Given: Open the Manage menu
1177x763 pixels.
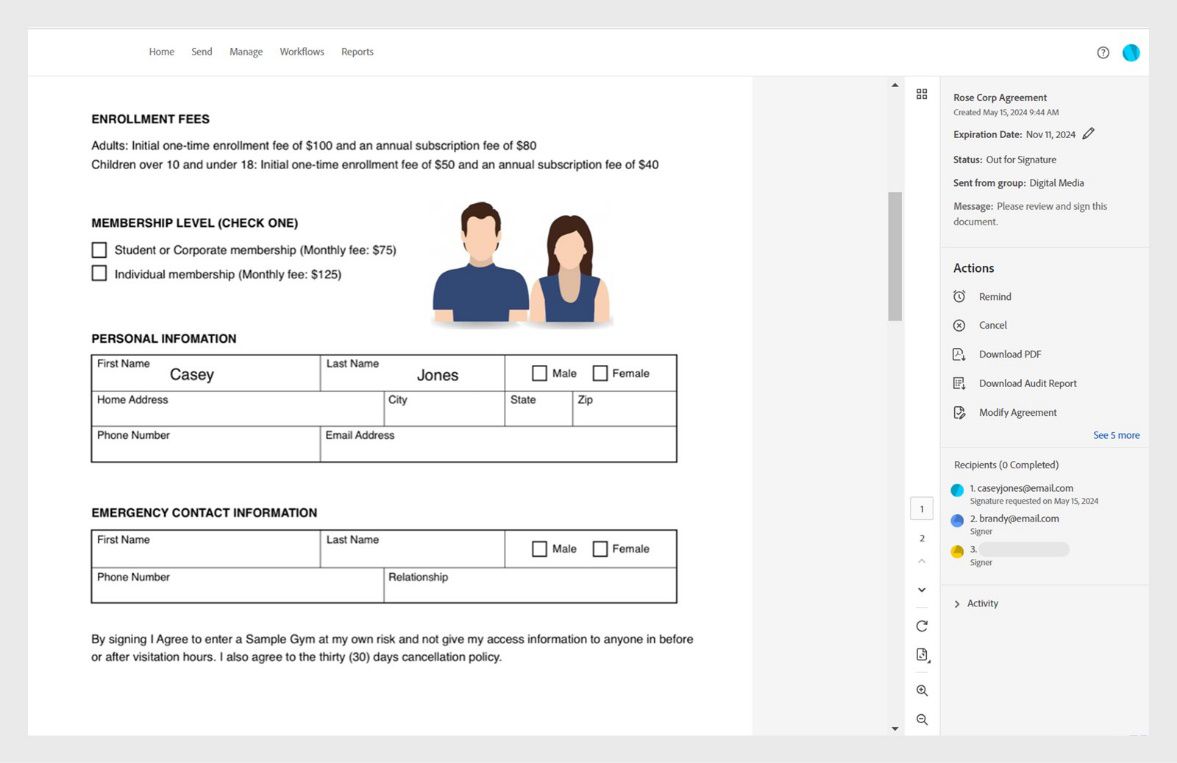Looking at the screenshot, I should click(246, 52).
